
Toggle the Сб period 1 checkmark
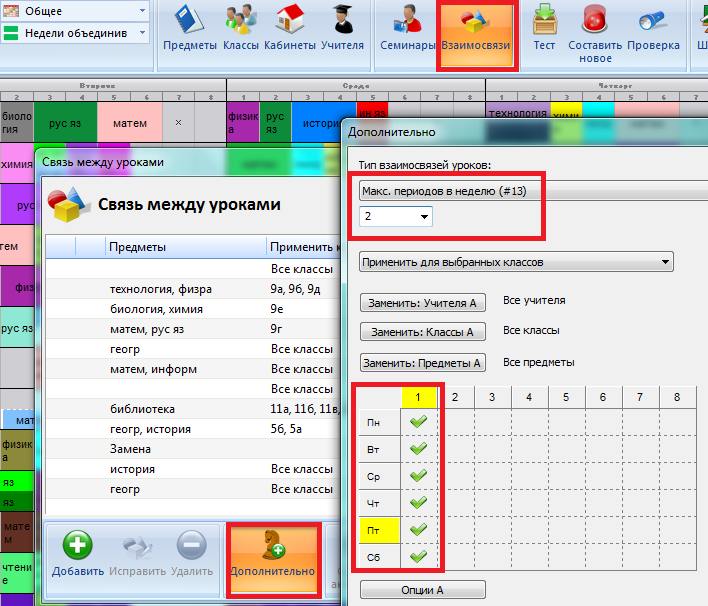click(x=418, y=556)
